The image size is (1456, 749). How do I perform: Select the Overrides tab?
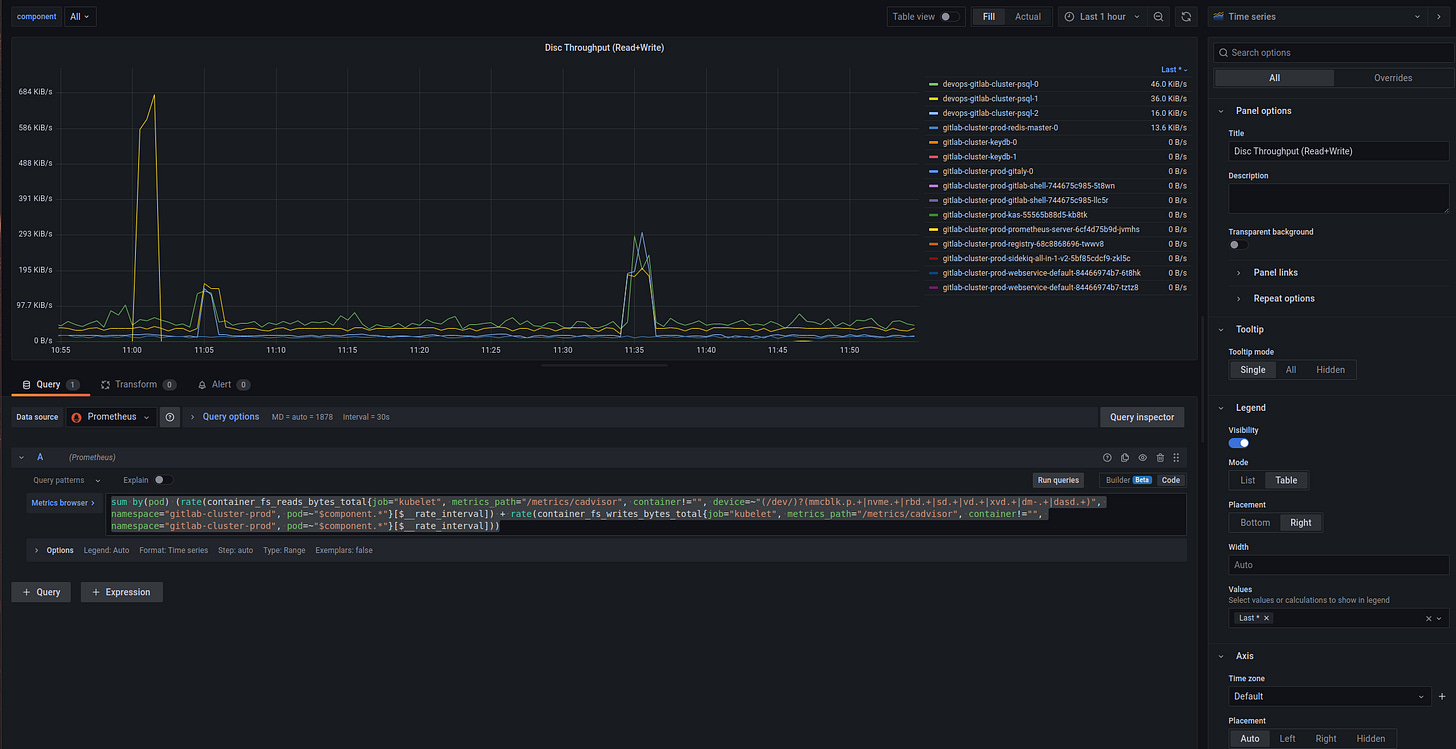(1392, 78)
